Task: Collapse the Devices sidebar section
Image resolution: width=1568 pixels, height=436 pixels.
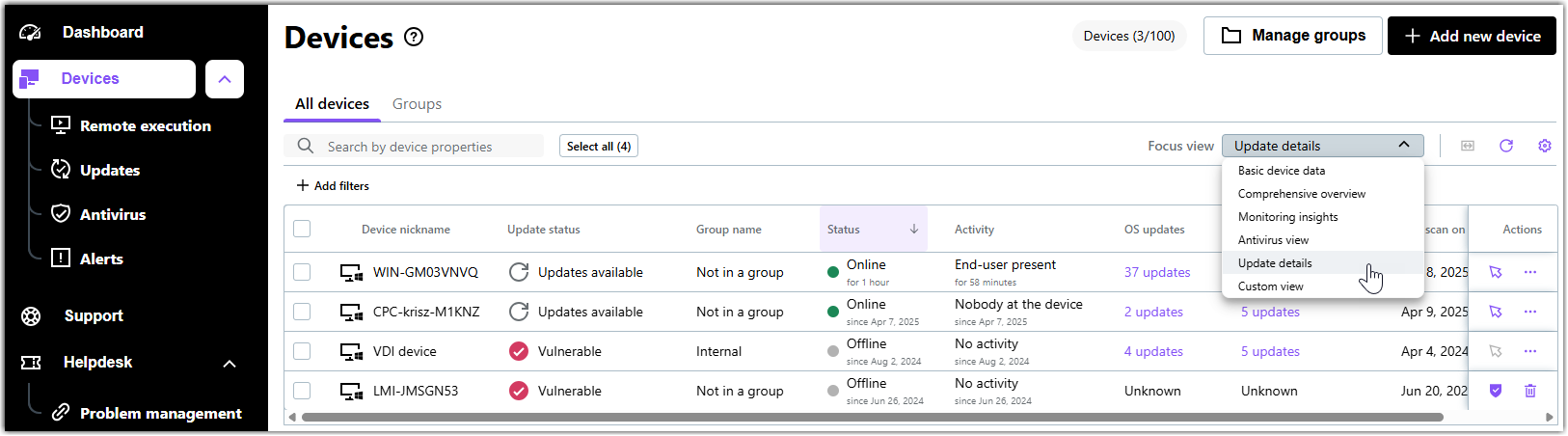Action: (x=225, y=79)
